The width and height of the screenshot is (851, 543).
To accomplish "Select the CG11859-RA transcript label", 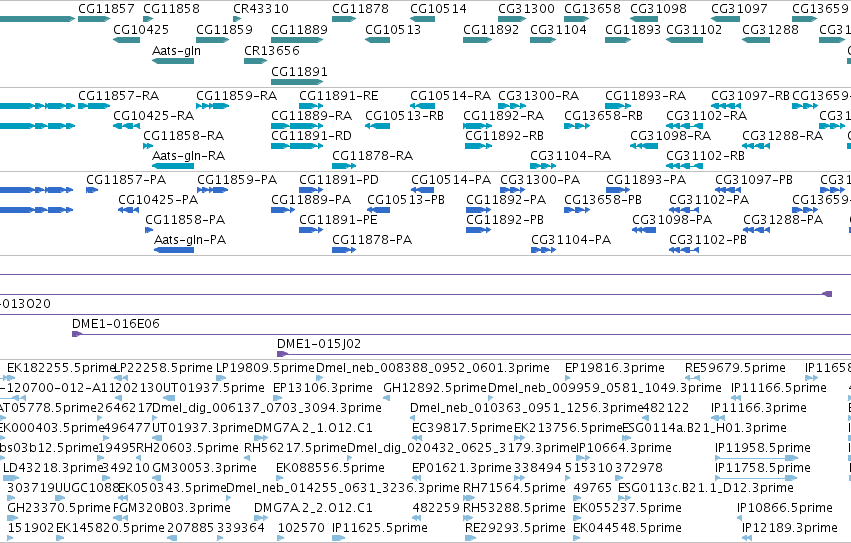I will 237,96.
